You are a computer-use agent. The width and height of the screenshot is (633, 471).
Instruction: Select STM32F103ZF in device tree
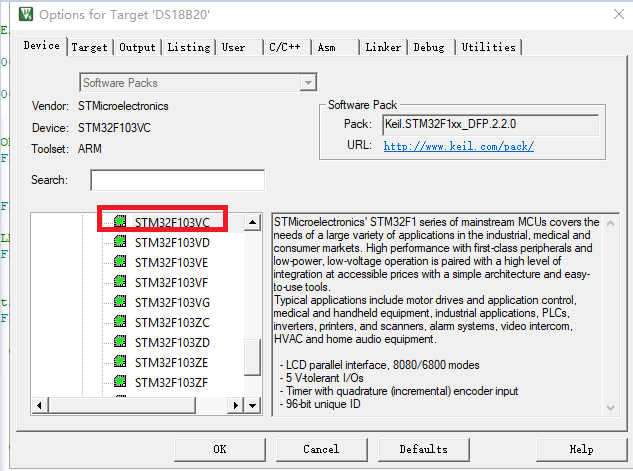pyautogui.click(x=171, y=383)
